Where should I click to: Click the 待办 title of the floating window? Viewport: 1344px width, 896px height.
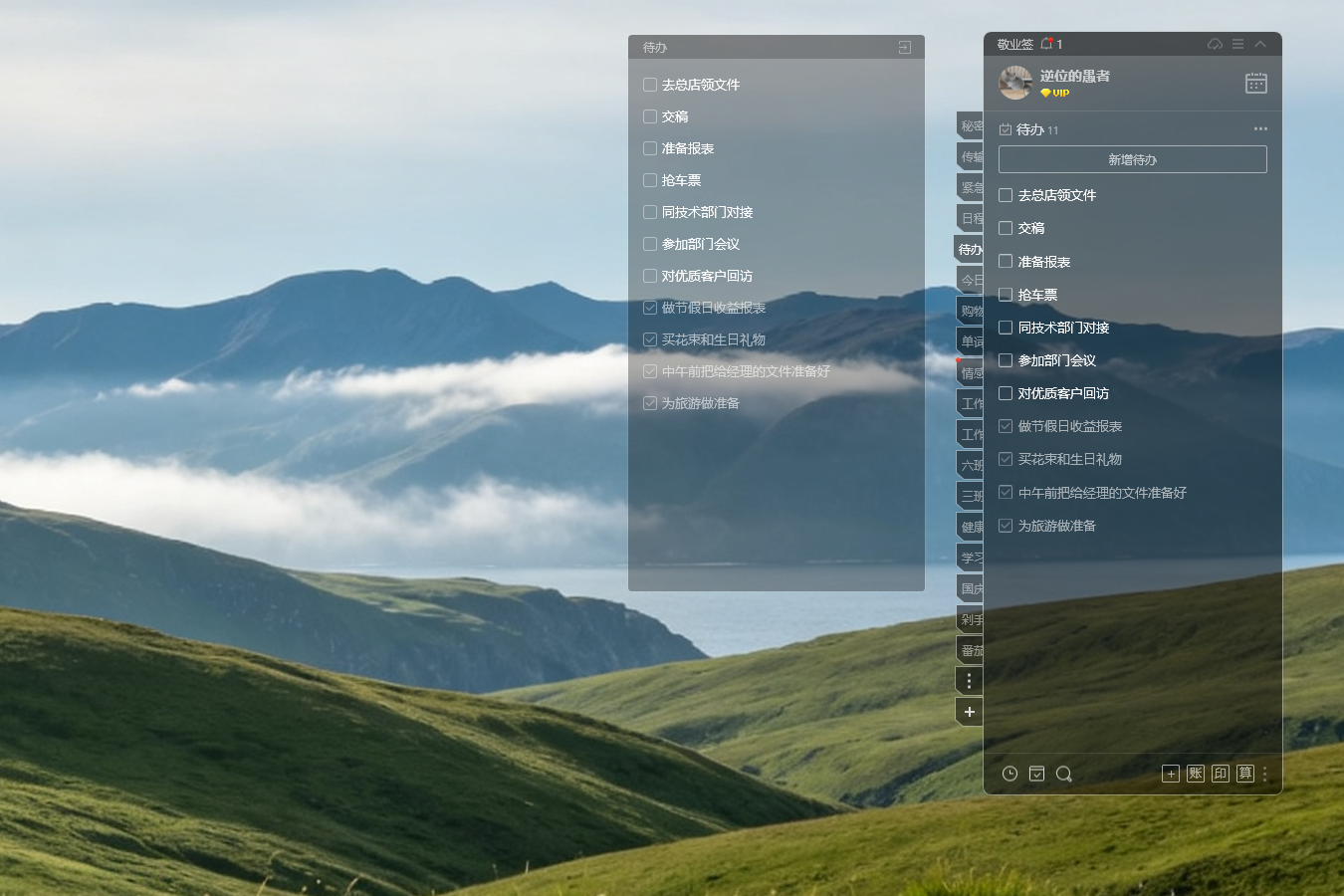655,48
